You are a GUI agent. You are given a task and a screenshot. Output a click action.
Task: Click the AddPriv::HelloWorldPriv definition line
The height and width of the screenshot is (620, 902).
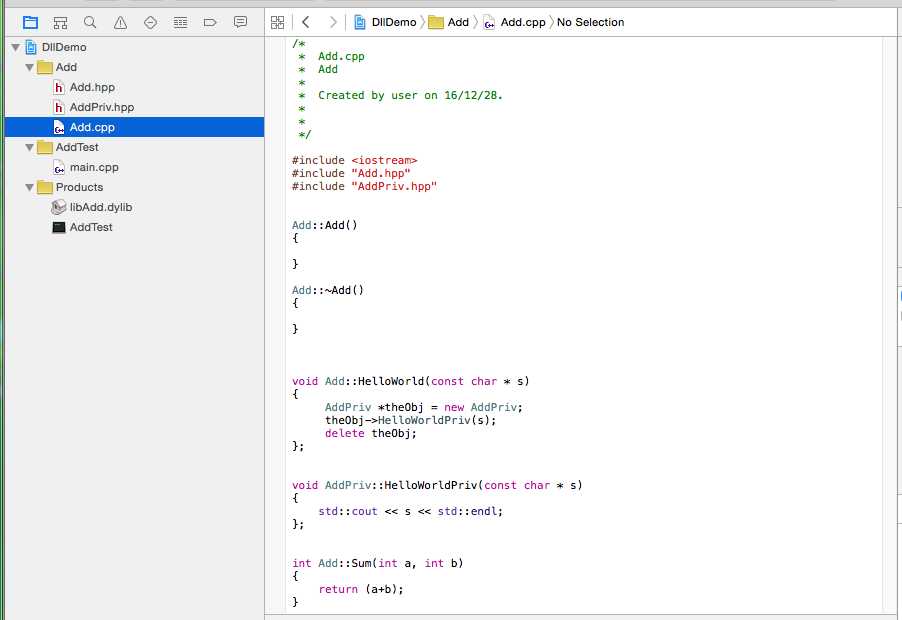[x=437, y=485]
